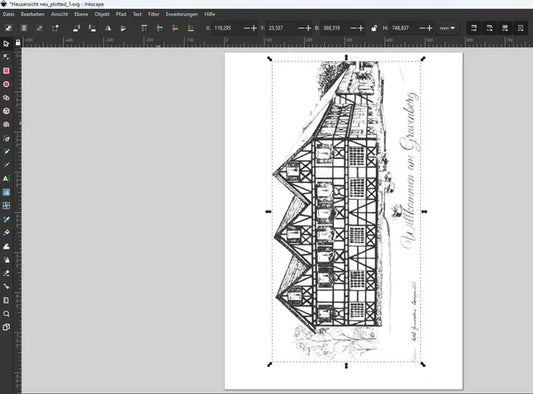Increase Y value with plus button
This screenshot has width=533, height=394.
(x=308, y=28)
